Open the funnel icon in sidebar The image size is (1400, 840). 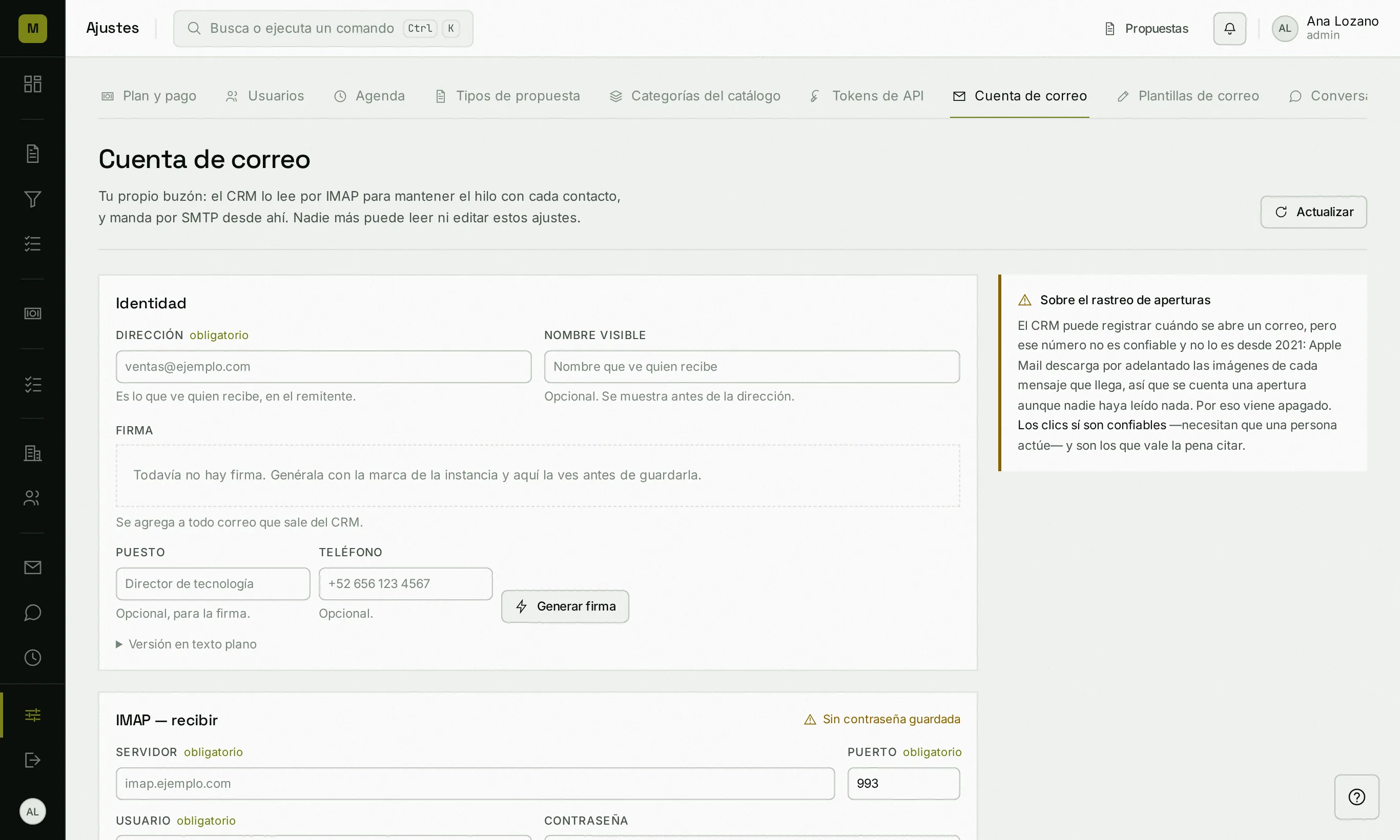click(x=32, y=199)
